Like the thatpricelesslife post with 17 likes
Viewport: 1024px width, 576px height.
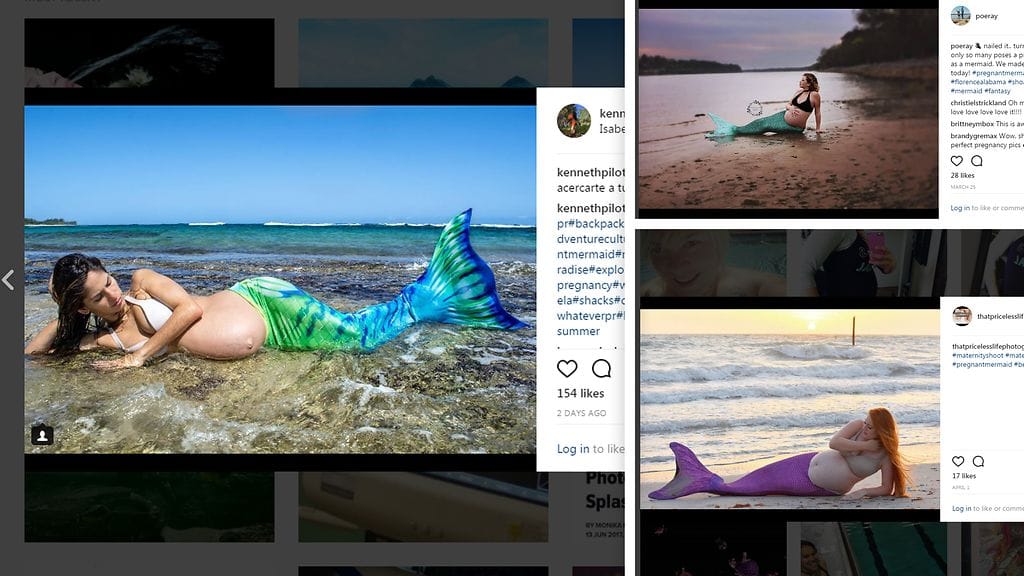click(x=958, y=461)
